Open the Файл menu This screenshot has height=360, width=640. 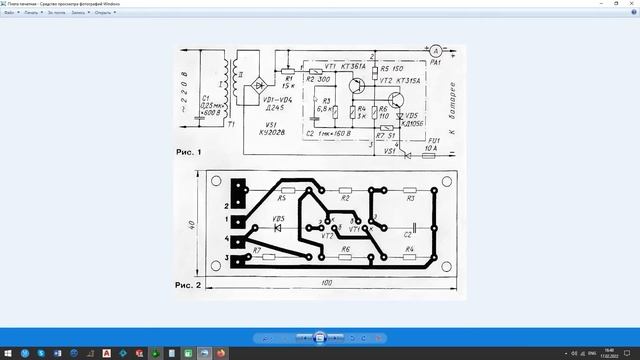11,13
